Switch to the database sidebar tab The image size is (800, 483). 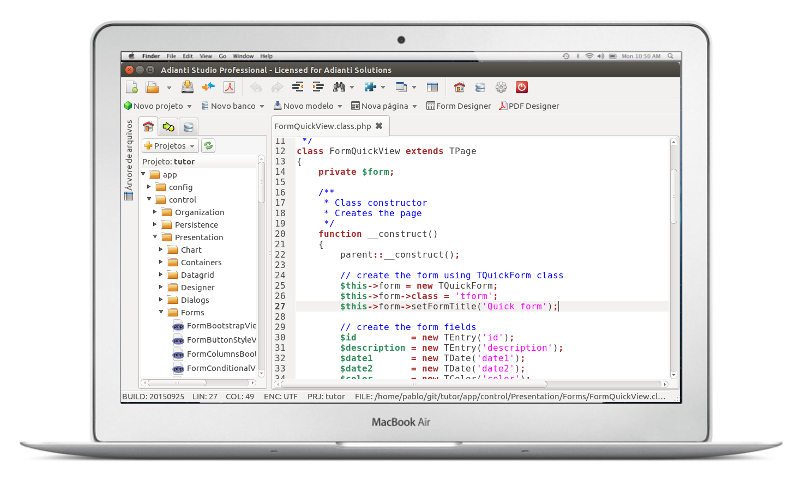click(x=188, y=126)
